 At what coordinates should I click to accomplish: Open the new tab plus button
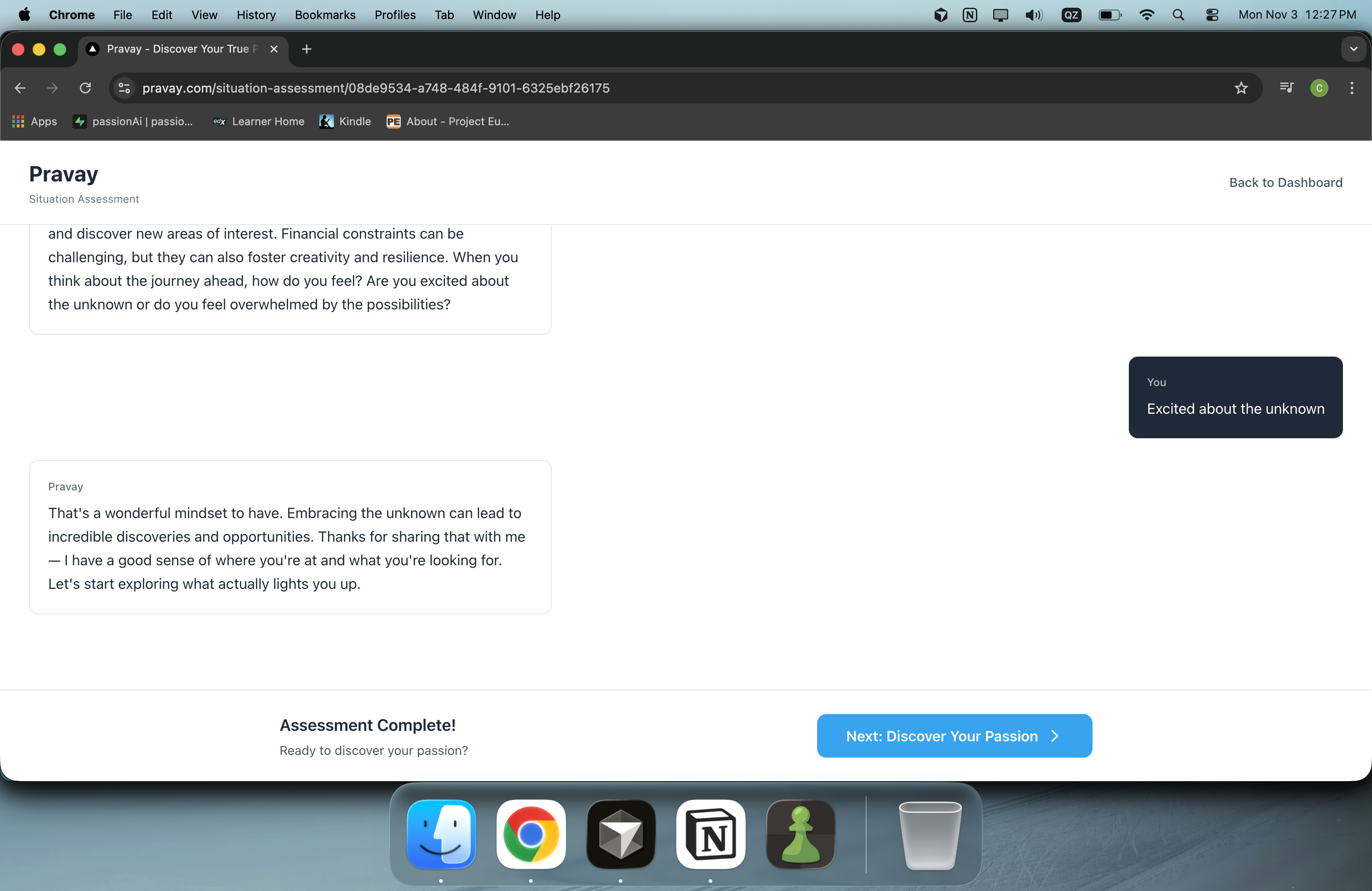(307, 49)
